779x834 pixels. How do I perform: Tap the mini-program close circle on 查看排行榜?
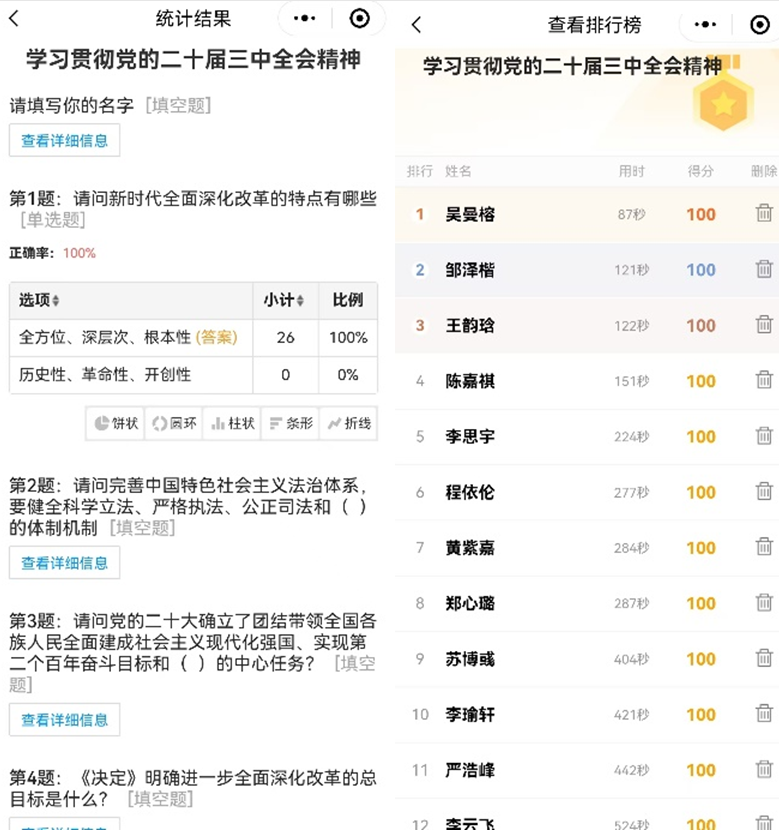coord(758,25)
